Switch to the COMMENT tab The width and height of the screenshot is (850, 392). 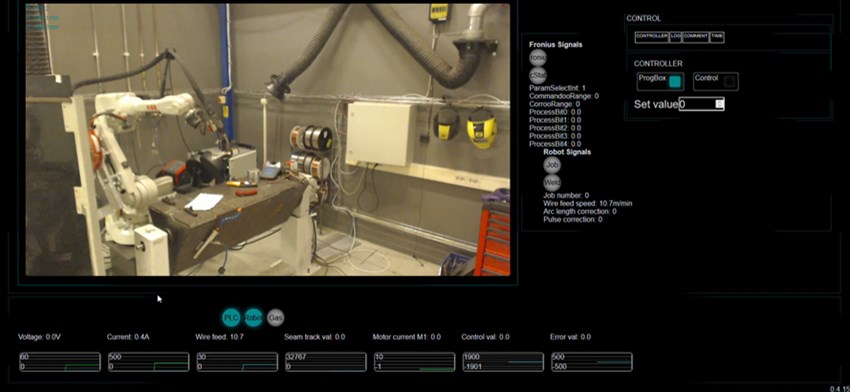[x=696, y=37]
